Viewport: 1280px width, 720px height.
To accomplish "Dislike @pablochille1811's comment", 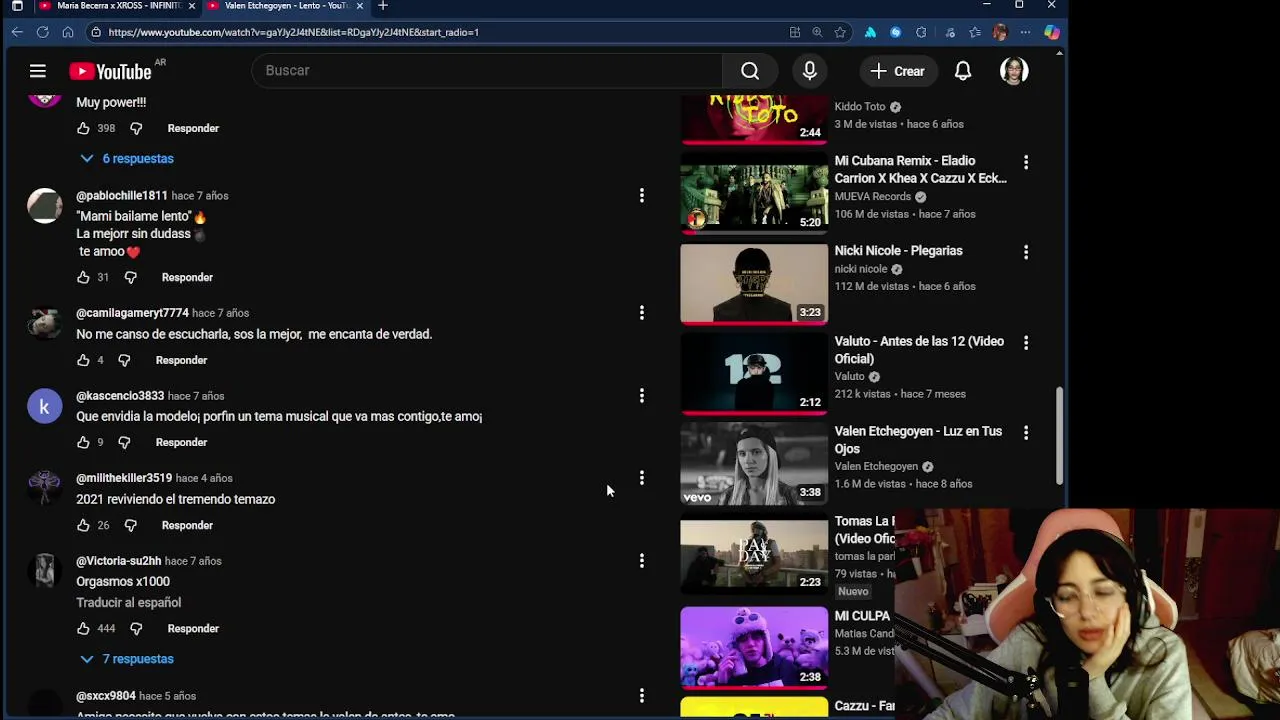I will tap(130, 277).
